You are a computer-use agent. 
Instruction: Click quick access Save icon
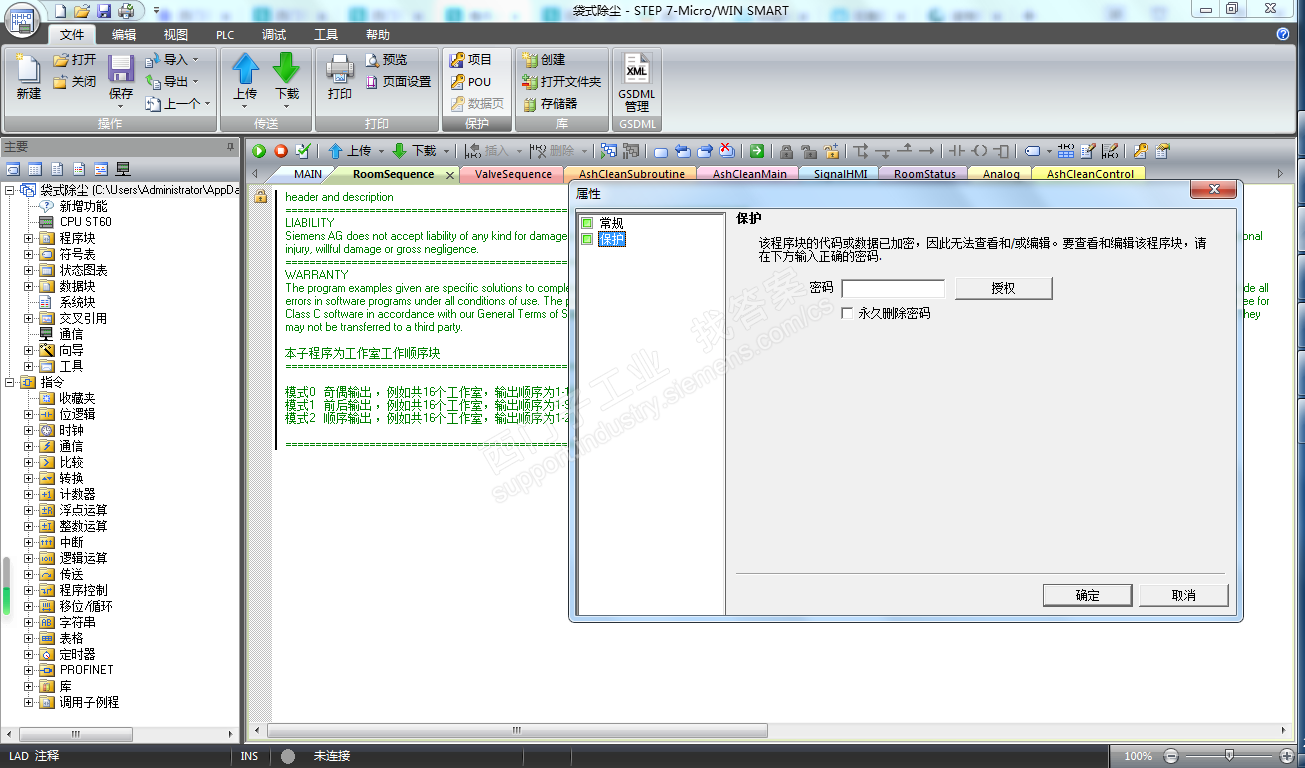(104, 10)
